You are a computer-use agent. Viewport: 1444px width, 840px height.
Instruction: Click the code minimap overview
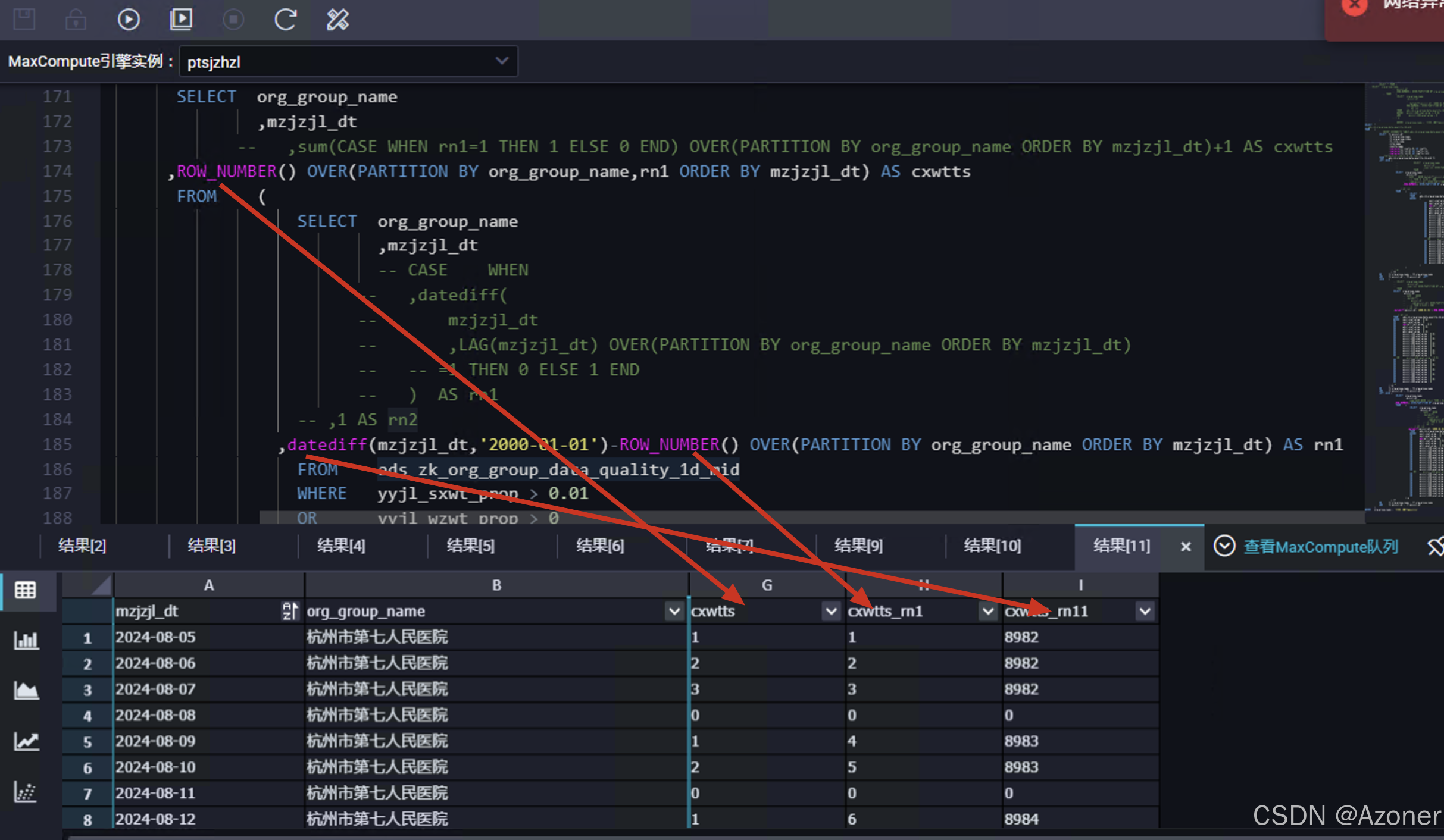tap(1405, 297)
